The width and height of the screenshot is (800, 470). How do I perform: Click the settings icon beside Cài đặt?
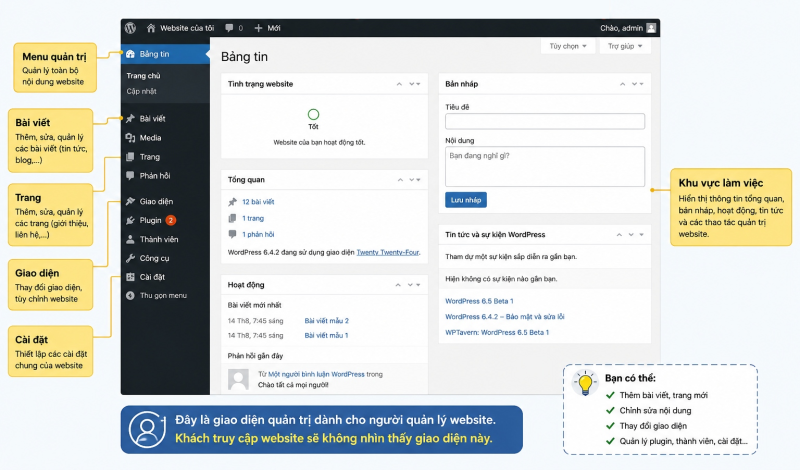coord(131,277)
